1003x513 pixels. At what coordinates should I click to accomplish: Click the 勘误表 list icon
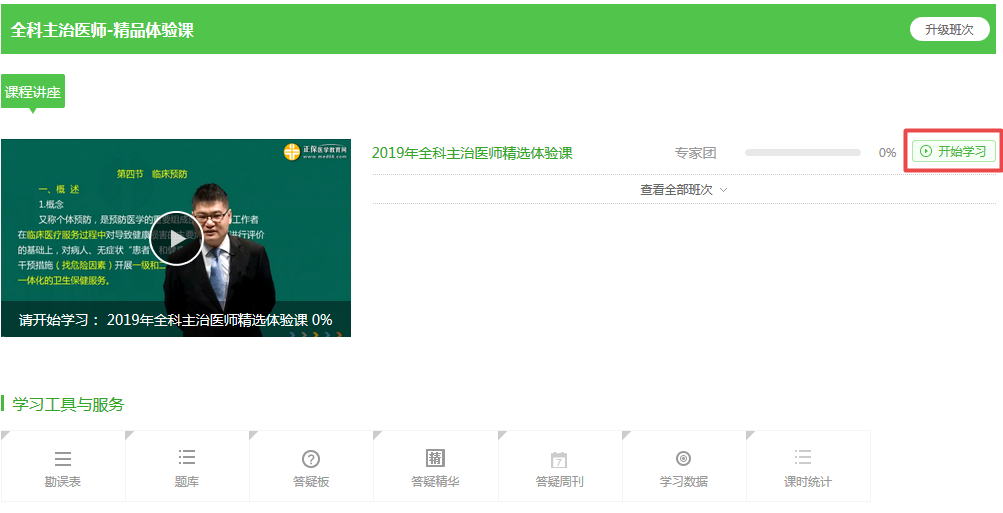(63, 459)
